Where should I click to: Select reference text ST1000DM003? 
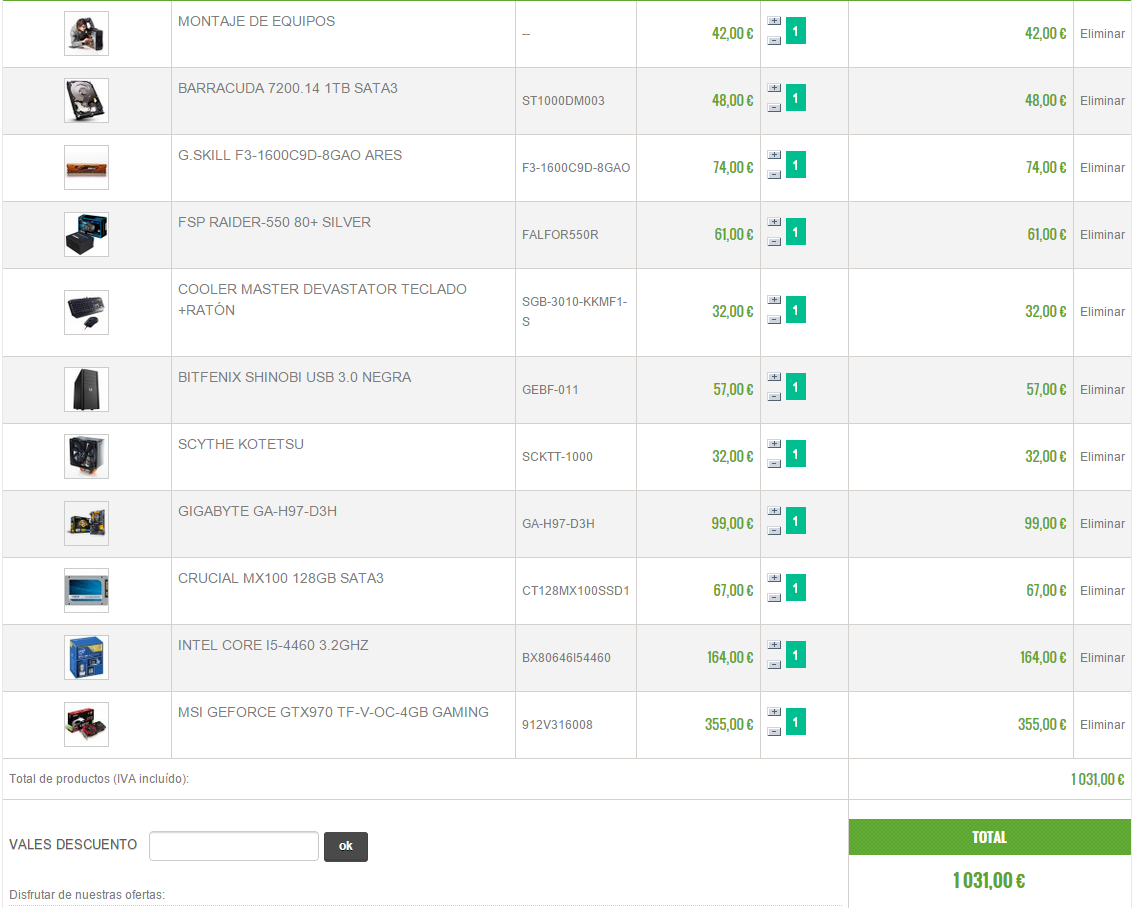(563, 101)
